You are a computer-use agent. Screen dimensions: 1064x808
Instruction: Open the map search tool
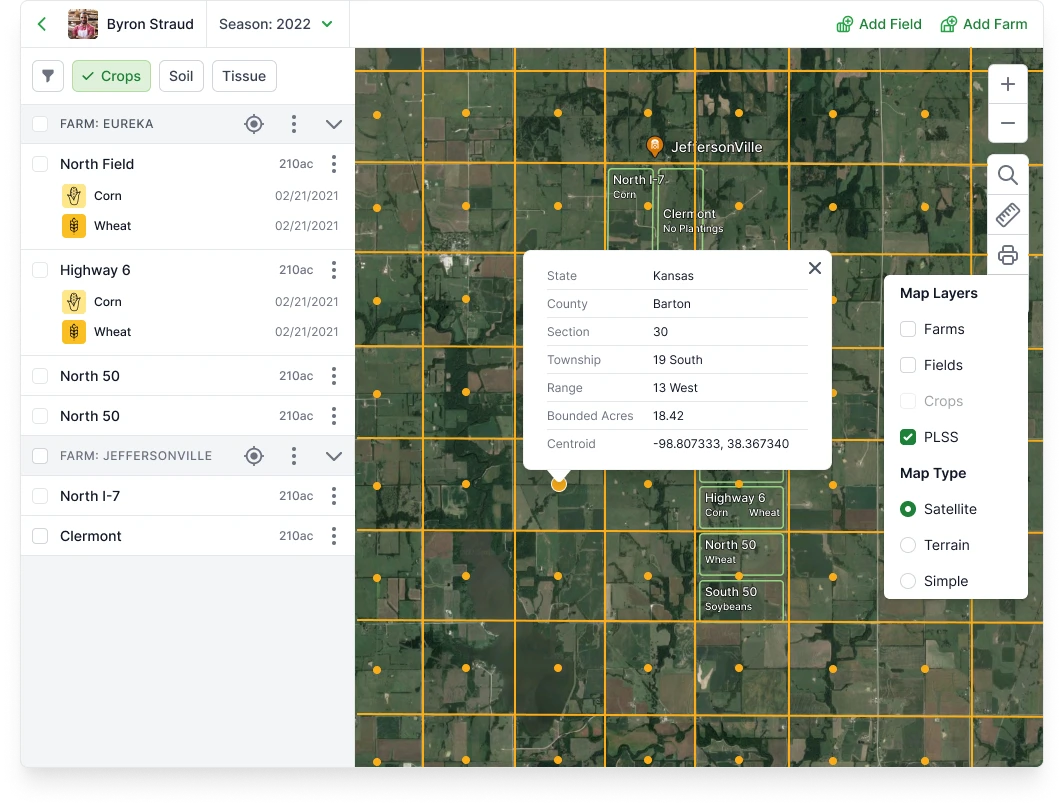click(1007, 176)
